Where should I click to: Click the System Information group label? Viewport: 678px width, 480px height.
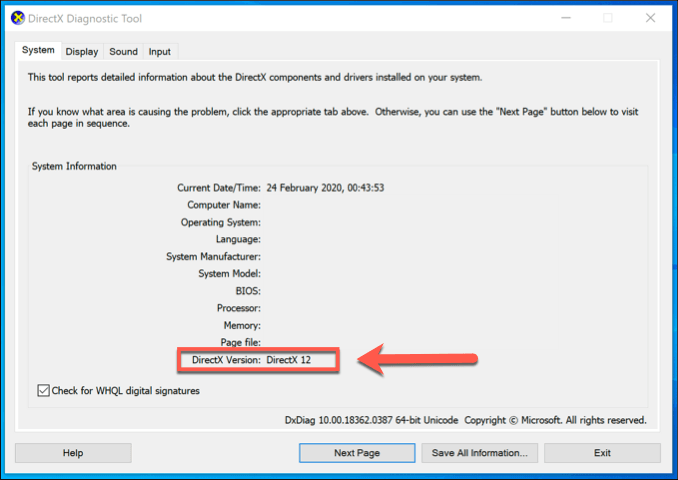74,166
